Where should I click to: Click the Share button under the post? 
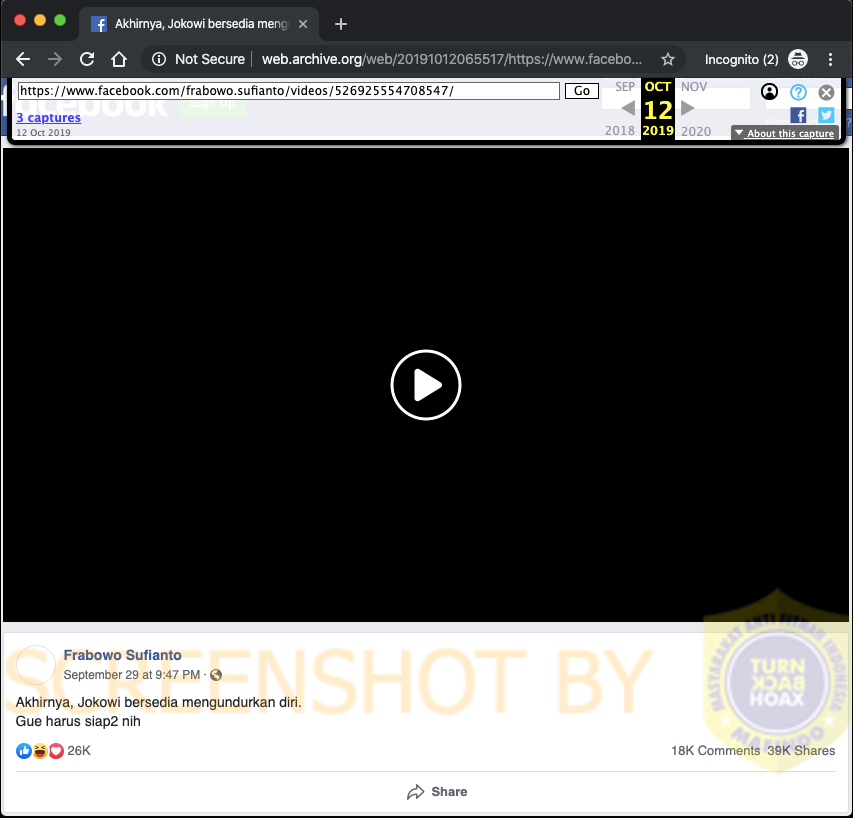click(437, 791)
